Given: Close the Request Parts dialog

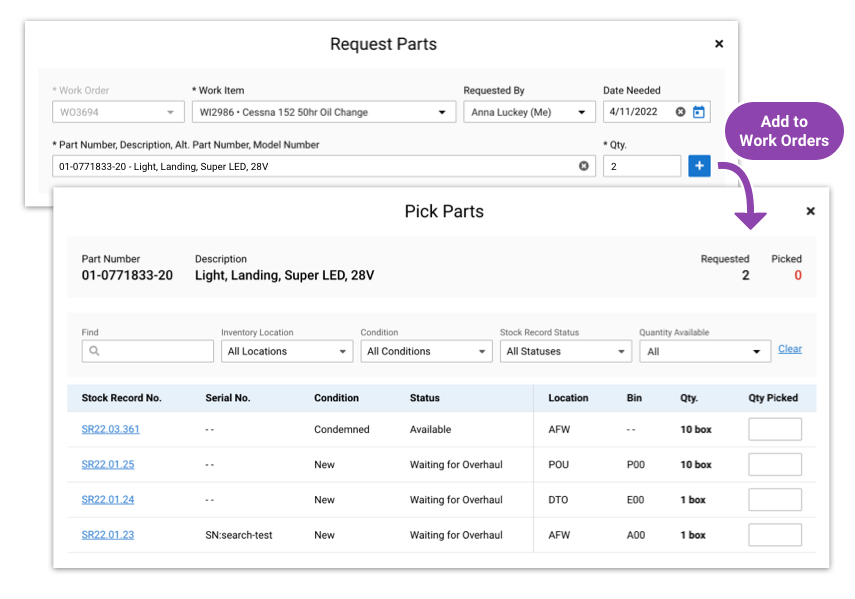Looking at the screenshot, I should tap(719, 44).
